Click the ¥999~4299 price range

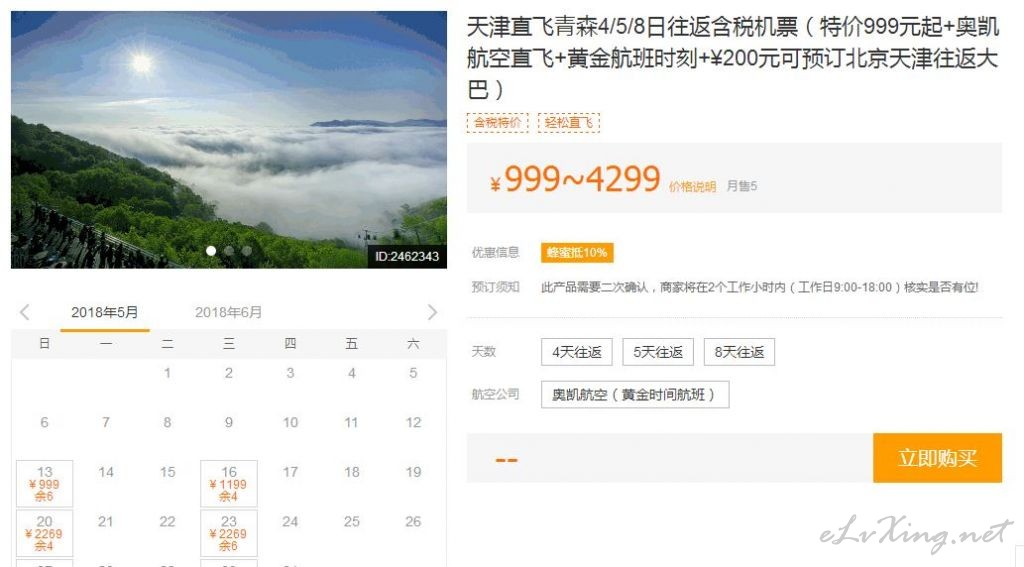(x=575, y=179)
